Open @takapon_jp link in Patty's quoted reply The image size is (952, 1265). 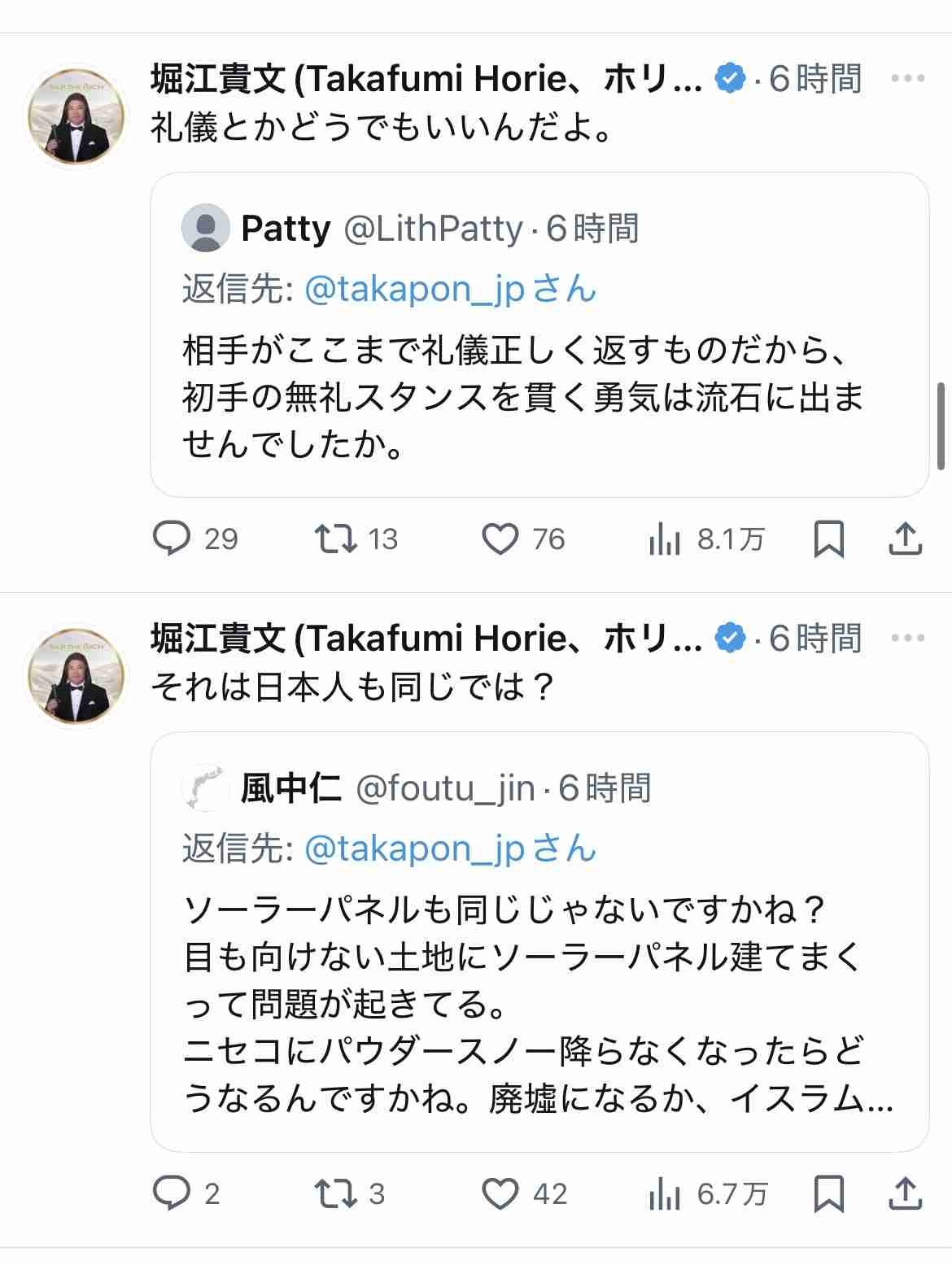pos(413,290)
